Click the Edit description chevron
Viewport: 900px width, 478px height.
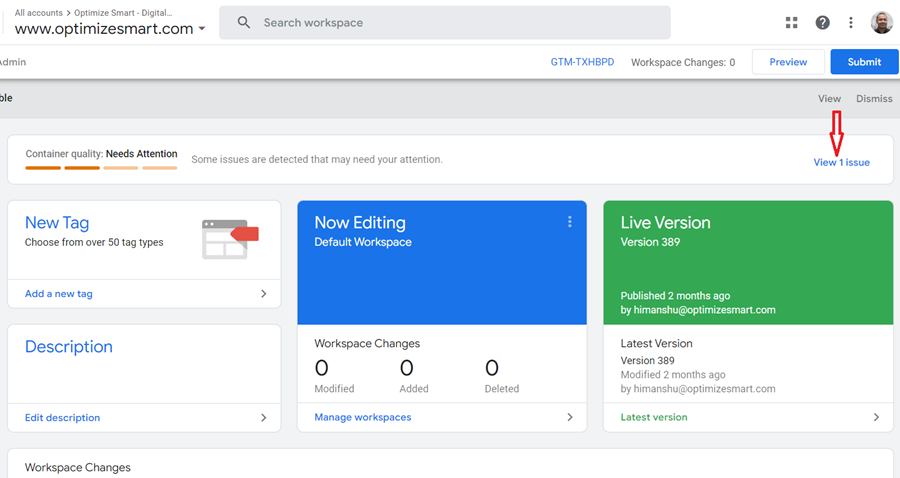pos(264,417)
